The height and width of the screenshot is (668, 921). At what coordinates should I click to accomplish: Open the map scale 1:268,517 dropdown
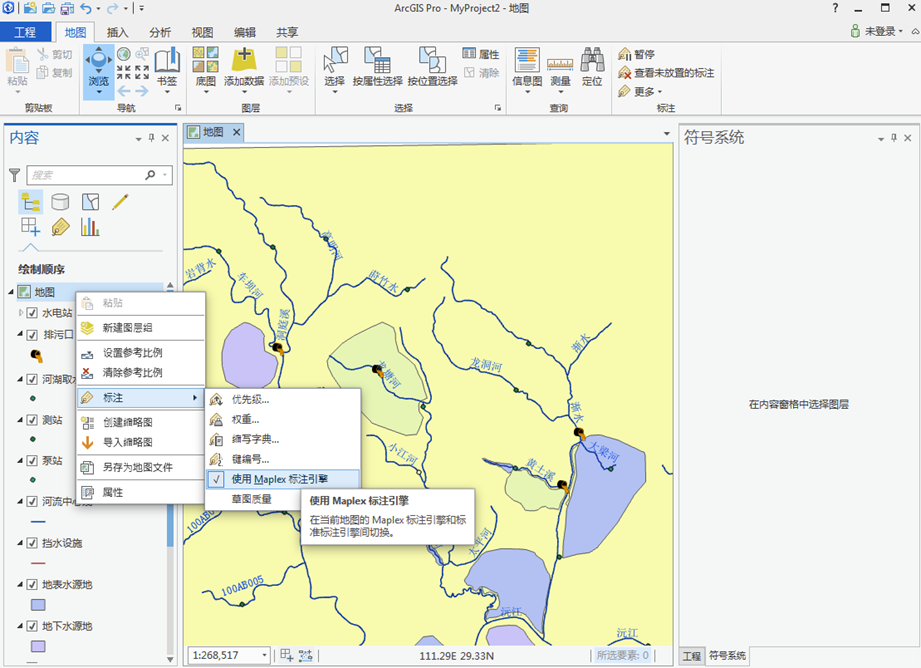[264, 655]
